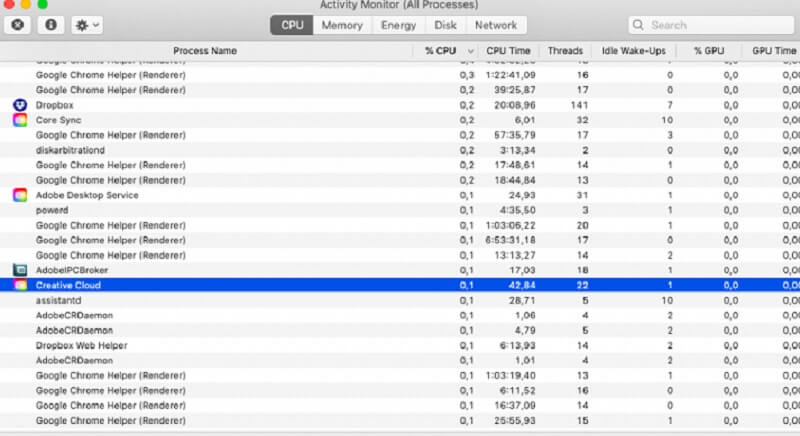Click CPU time 42,84 in Creative Cloud row
This screenshot has height=436, width=800.
522,285
